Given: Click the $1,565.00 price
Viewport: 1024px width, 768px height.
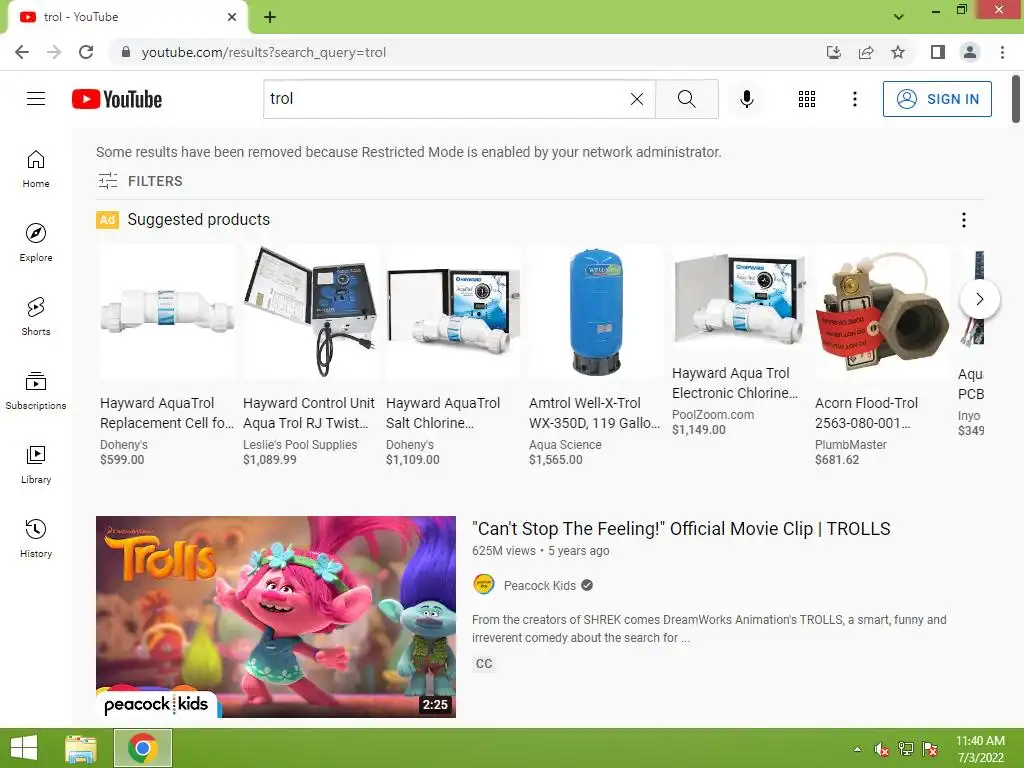Looking at the screenshot, I should [555, 460].
